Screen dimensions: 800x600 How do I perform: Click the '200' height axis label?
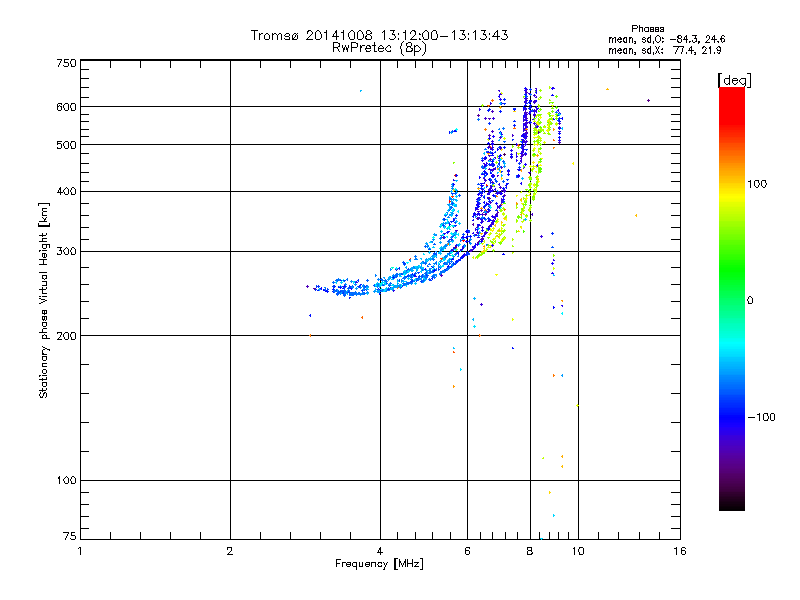click(x=66, y=336)
